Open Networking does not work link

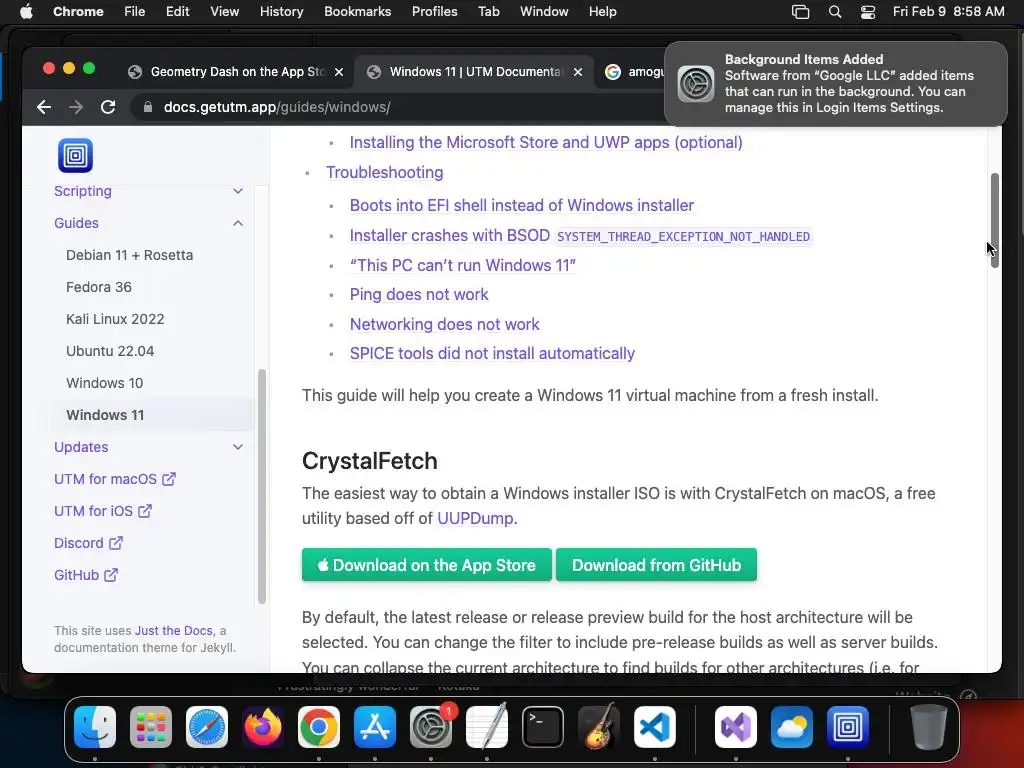tap(444, 324)
